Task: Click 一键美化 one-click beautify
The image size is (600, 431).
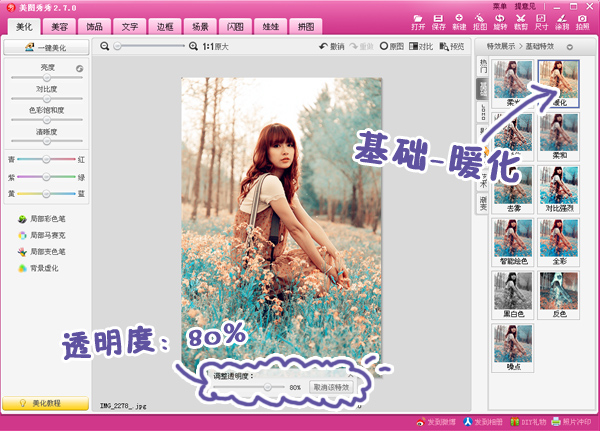Action: pyautogui.click(x=46, y=47)
